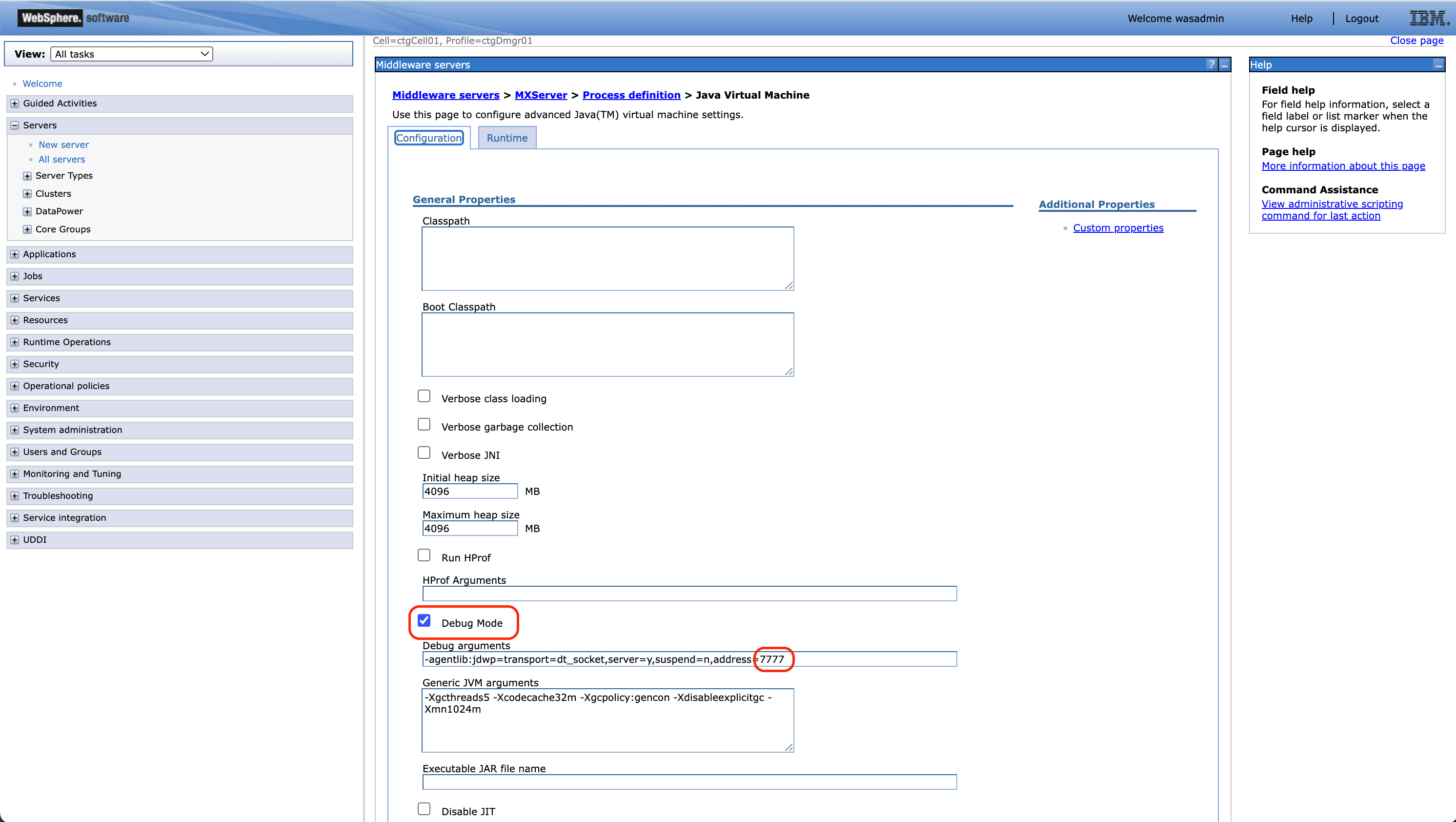Enable Verbose JNI checkbox
The image size is (1456, 822).
tap(424, 453)
